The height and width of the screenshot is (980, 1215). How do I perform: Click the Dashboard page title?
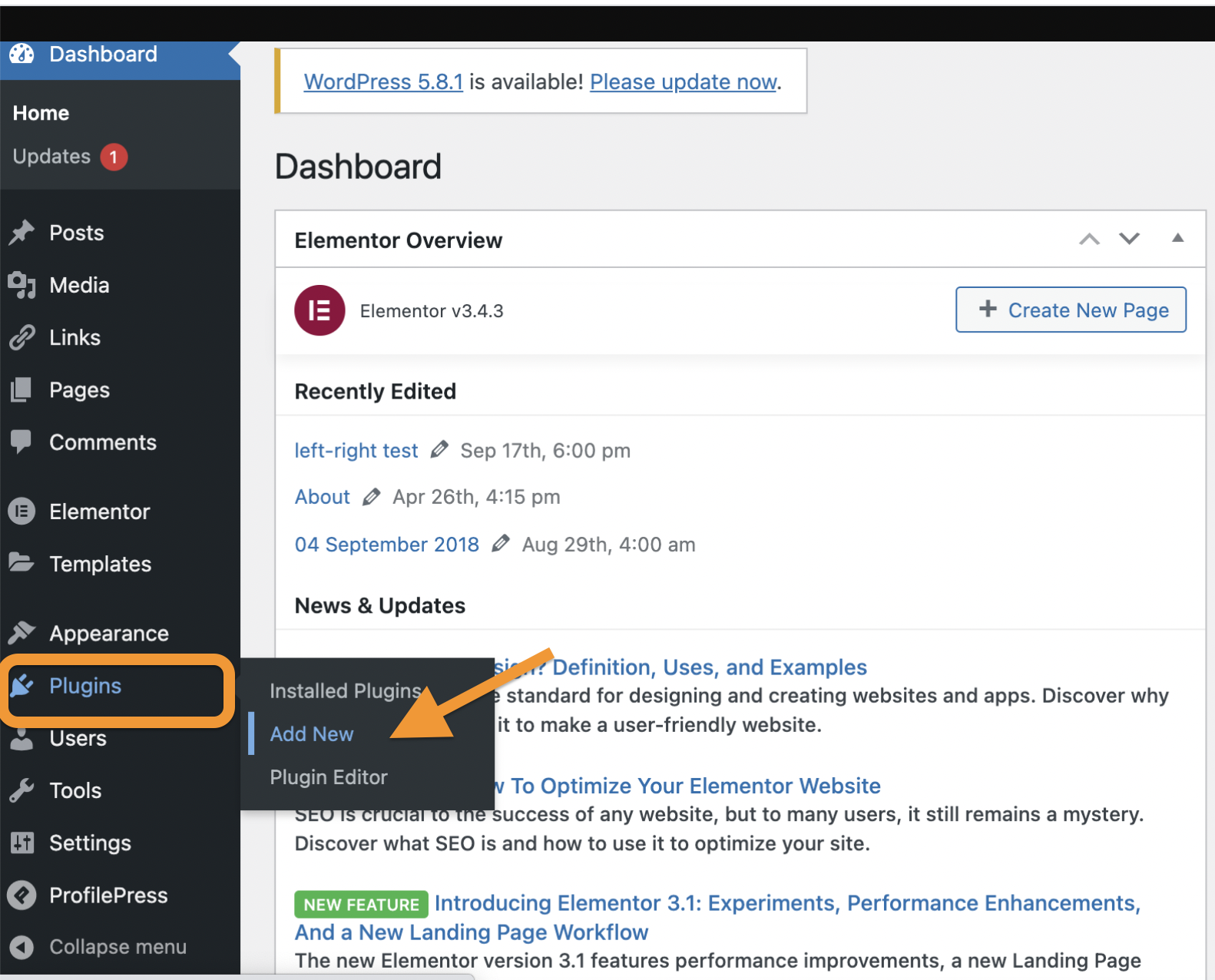359,167
